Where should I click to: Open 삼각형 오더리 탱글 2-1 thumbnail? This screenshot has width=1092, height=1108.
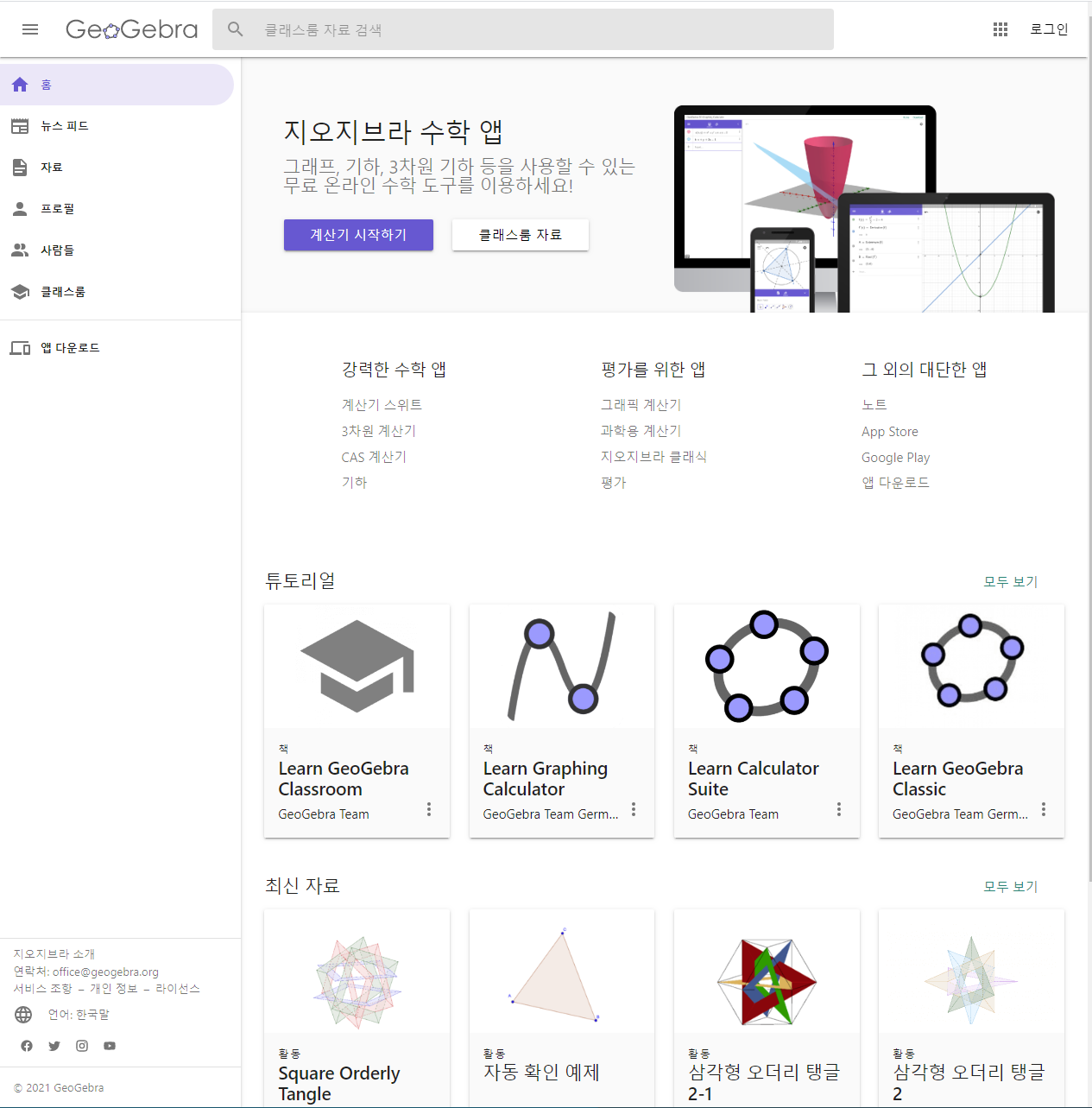tap(767, 972)
